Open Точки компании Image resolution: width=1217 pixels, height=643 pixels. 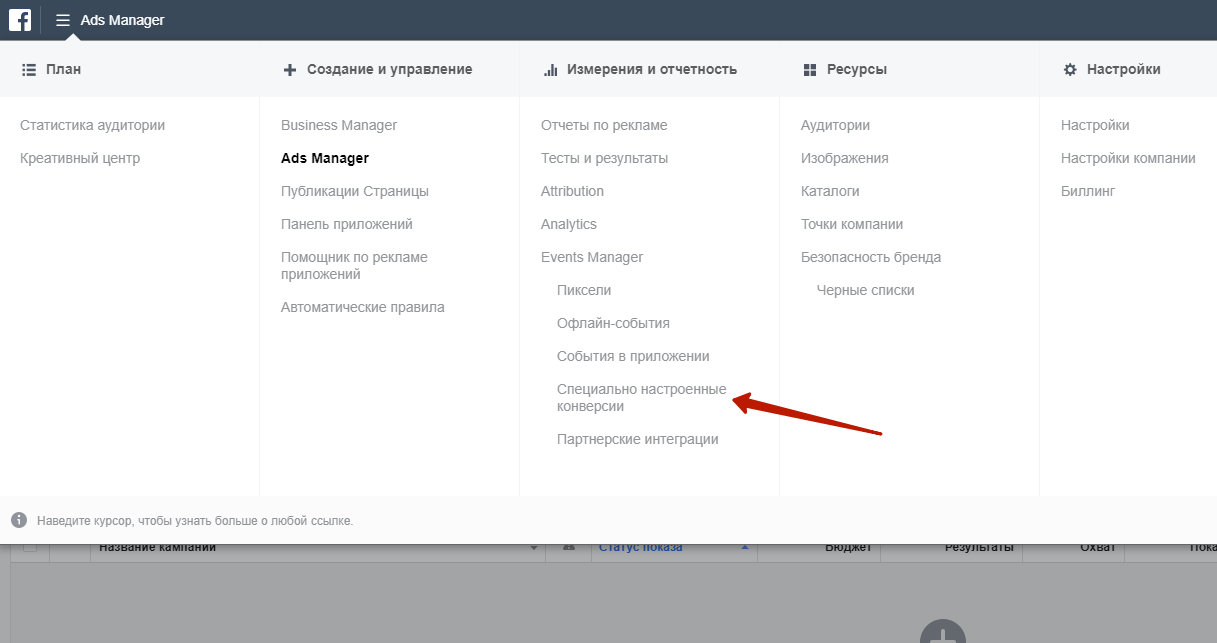pyautogui.click(x=852, y=224)
